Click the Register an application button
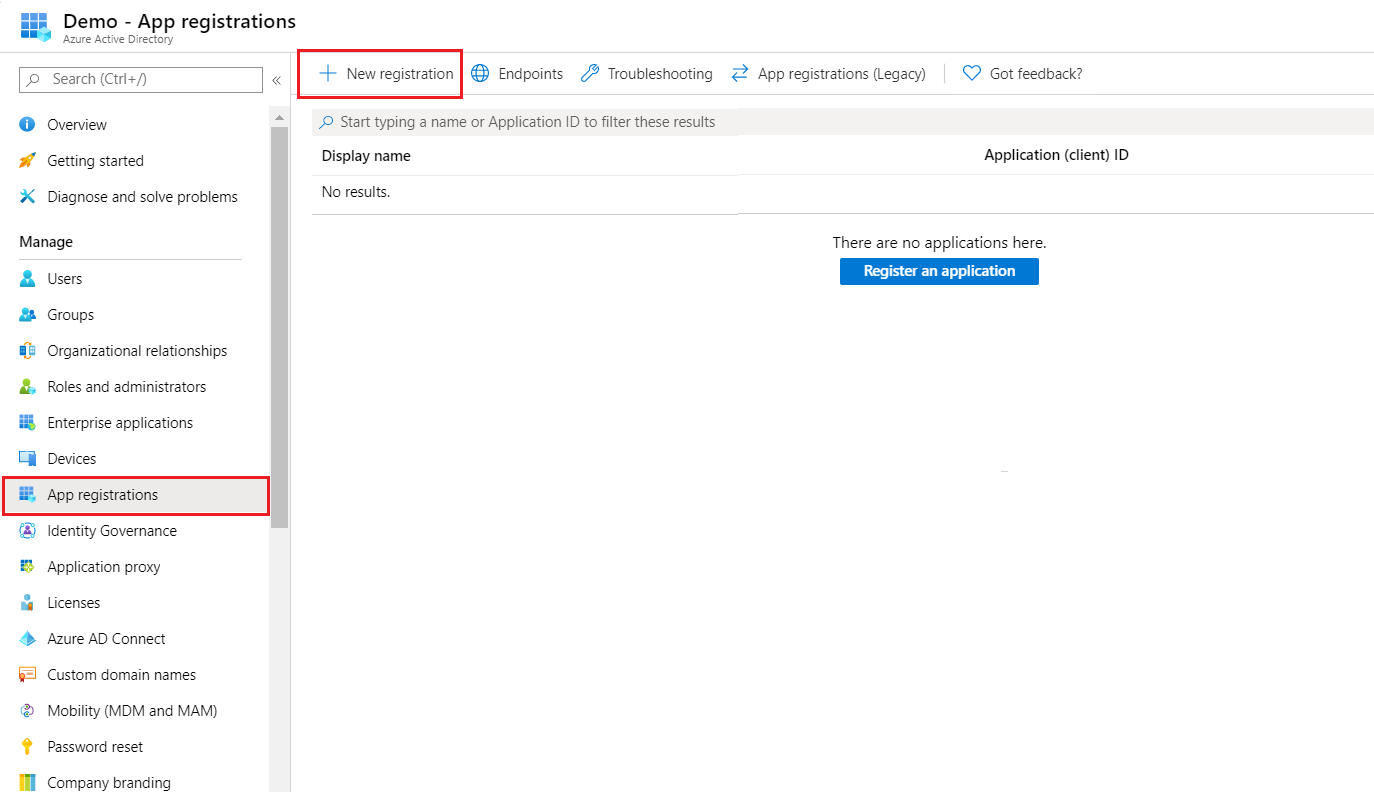 click(x=939, y=271)
